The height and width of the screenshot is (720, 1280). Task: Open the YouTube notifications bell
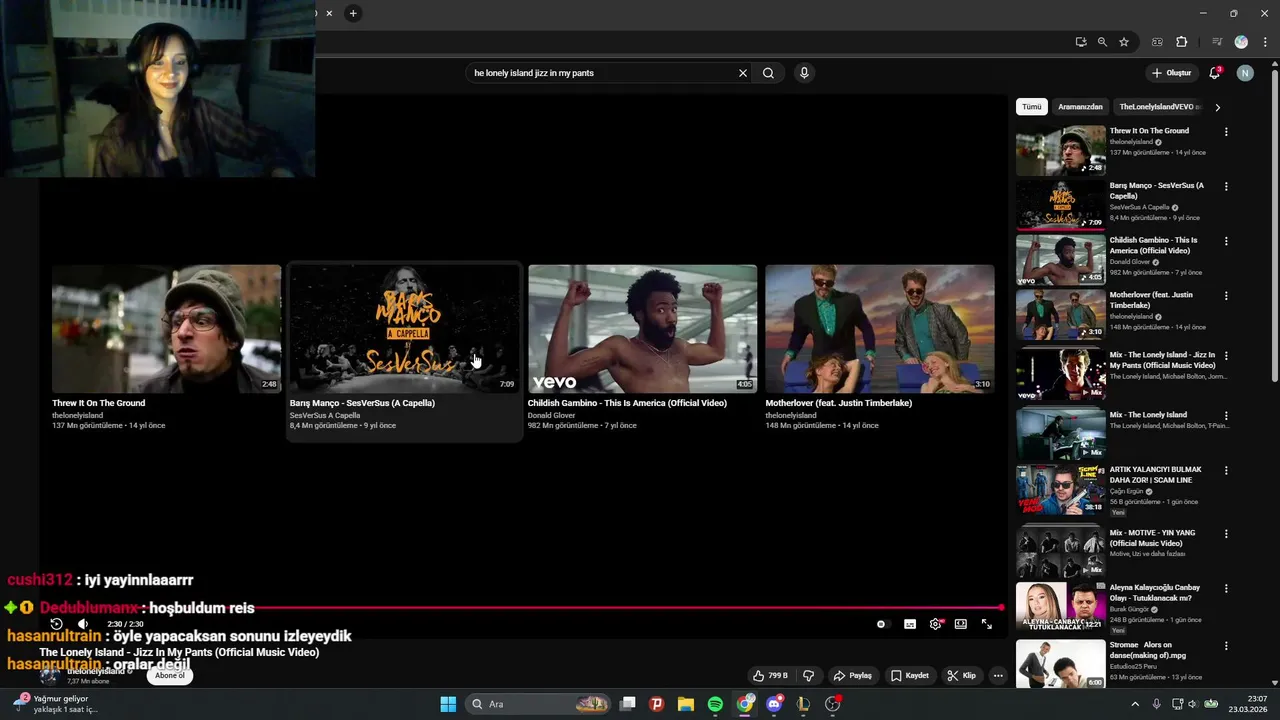coord(1215,73)
